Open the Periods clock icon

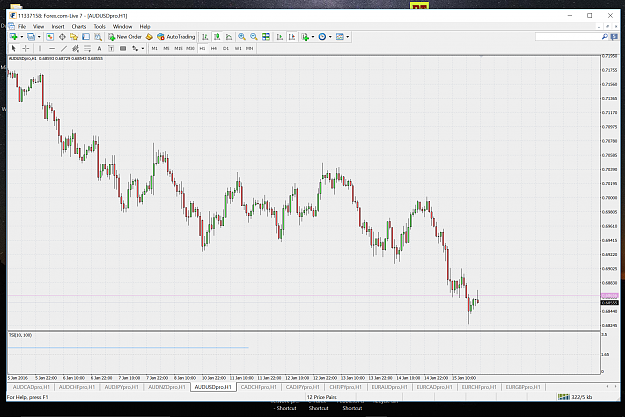pyautogui.click(x=322, y=37)
